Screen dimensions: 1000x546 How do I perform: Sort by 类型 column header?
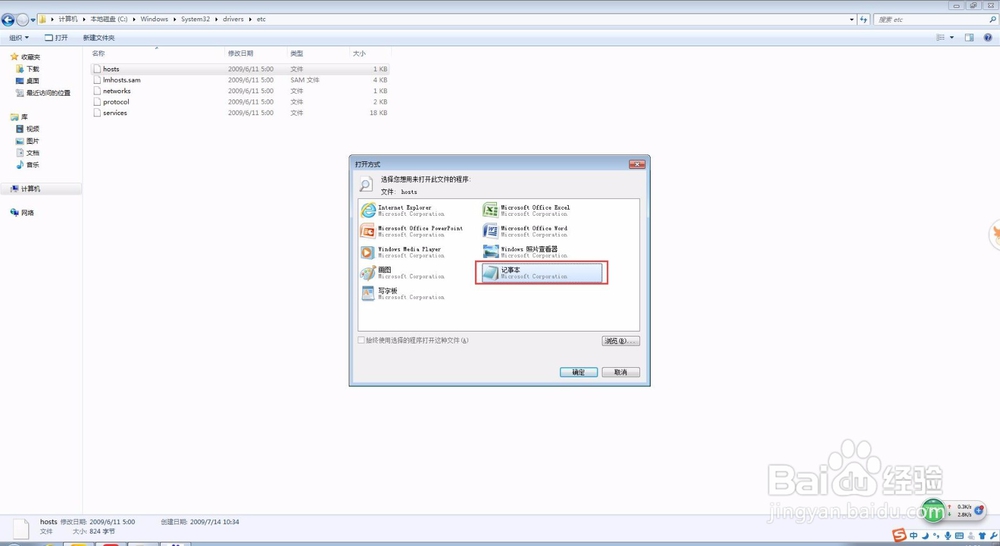click(297, 54)
